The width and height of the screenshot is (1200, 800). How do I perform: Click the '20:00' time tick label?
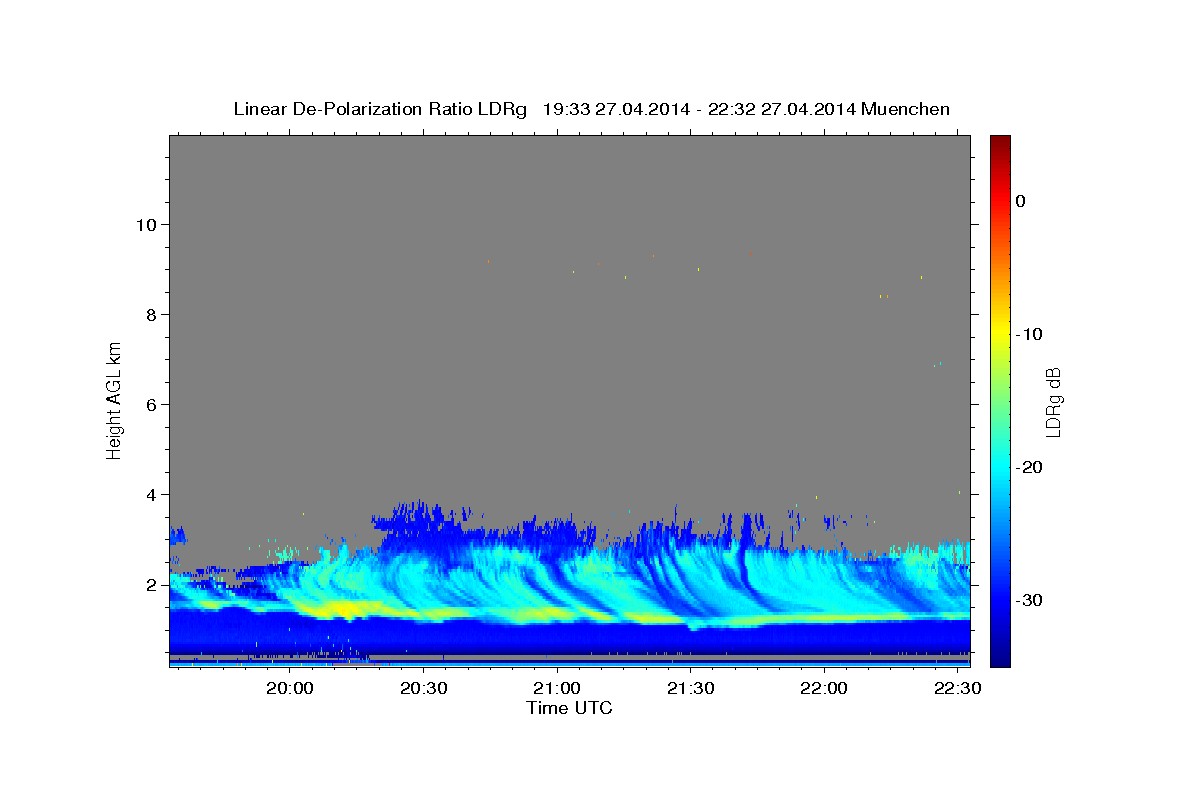(x=290, y=689)
